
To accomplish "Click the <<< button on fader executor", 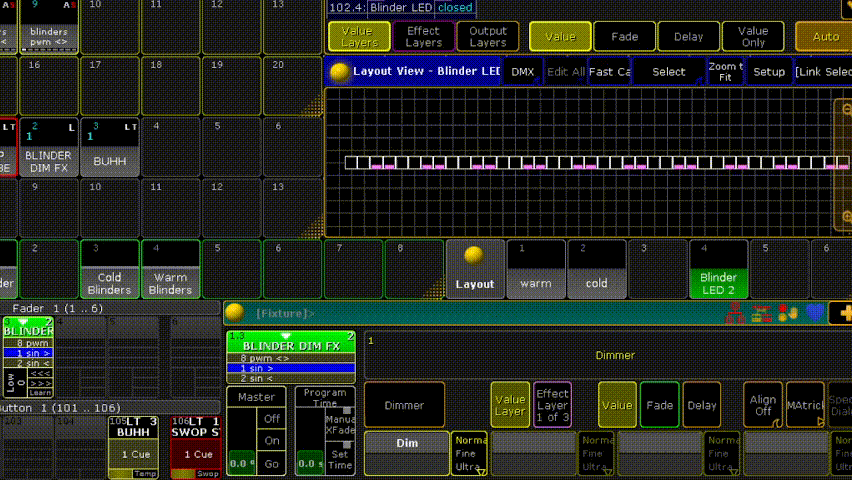I will click(x=40, y=373).
